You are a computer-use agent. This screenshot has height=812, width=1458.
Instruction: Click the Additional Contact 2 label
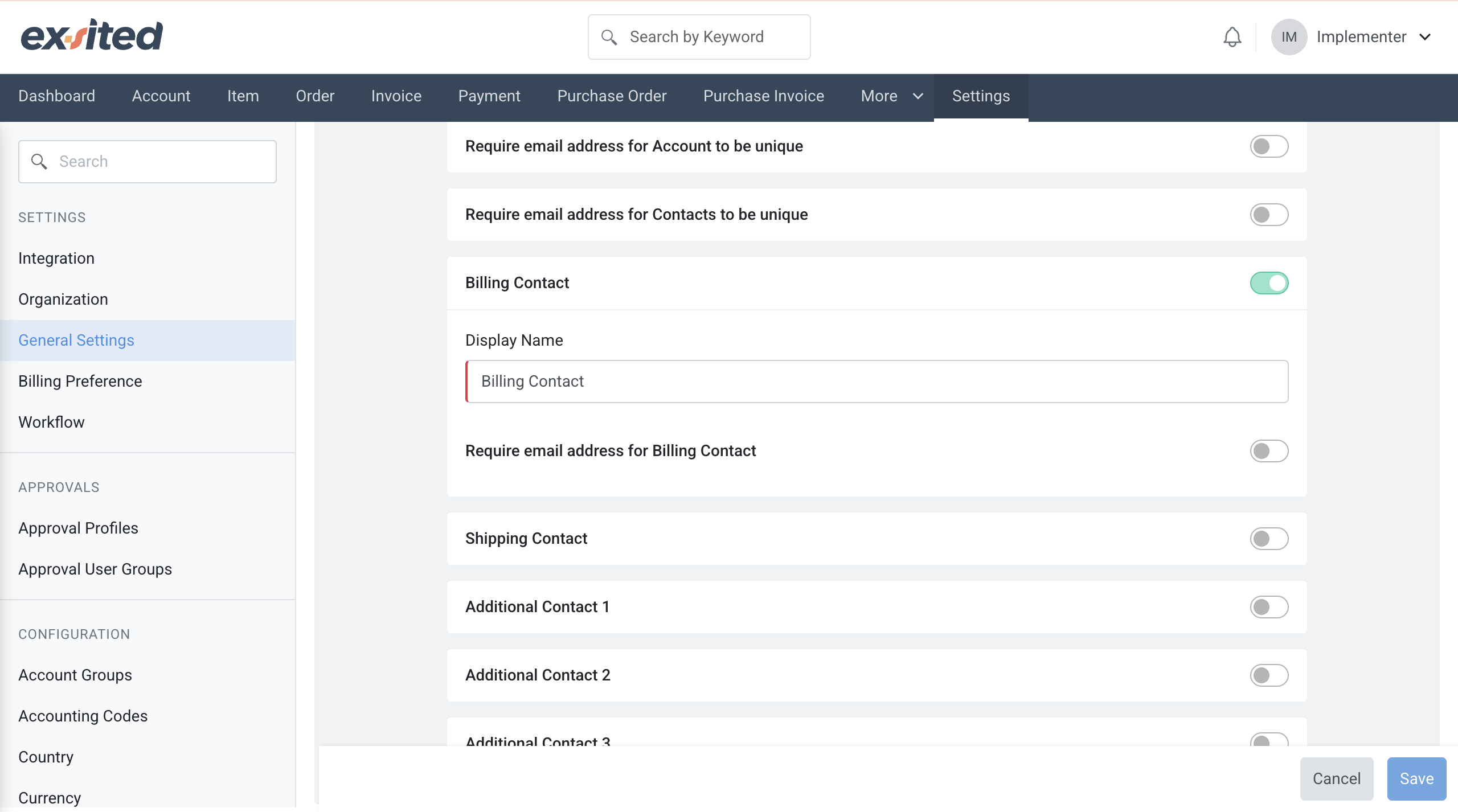pos(538,675)
